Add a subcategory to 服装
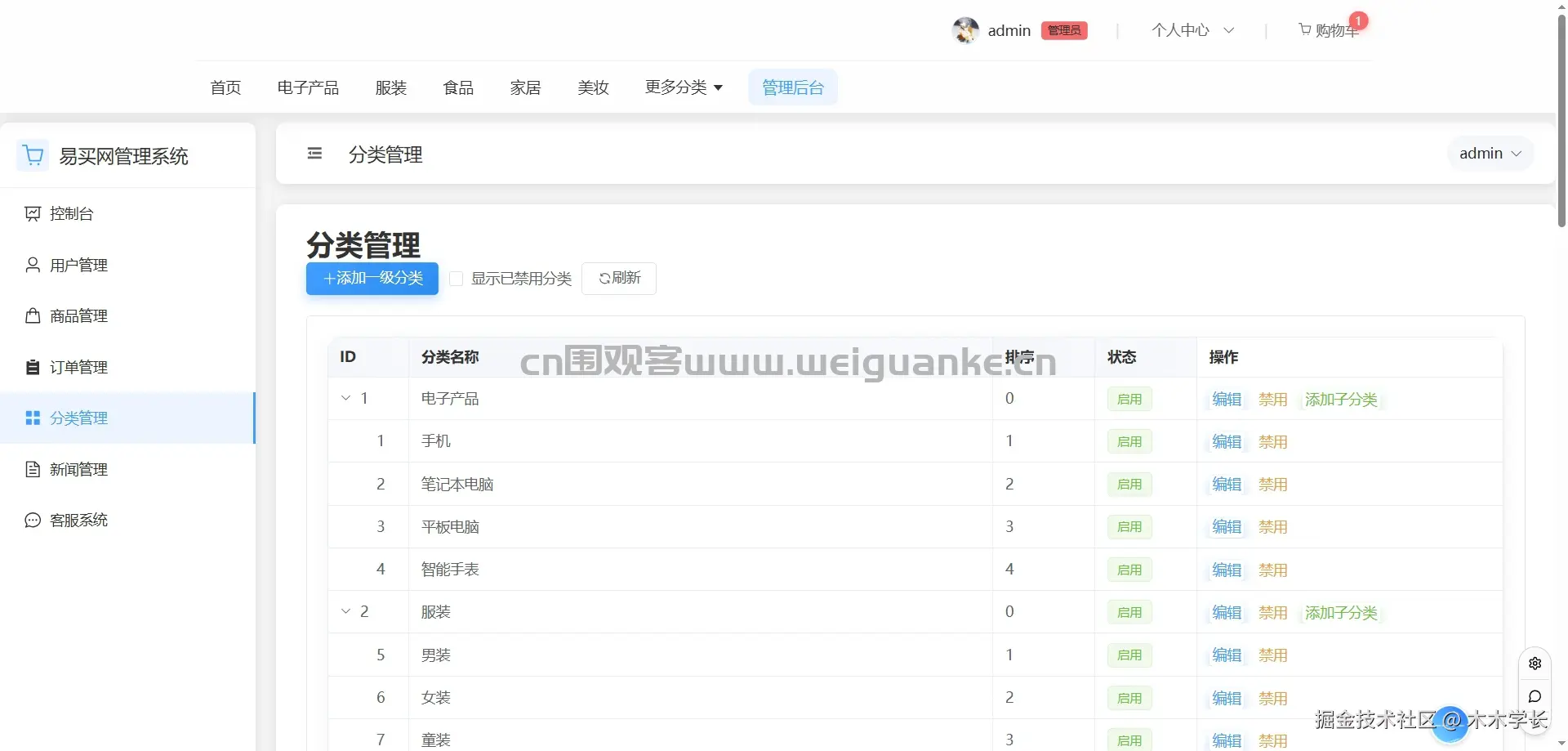Screen dimensions: 1568x751 pyautogui.click(x=1341, y=612)
